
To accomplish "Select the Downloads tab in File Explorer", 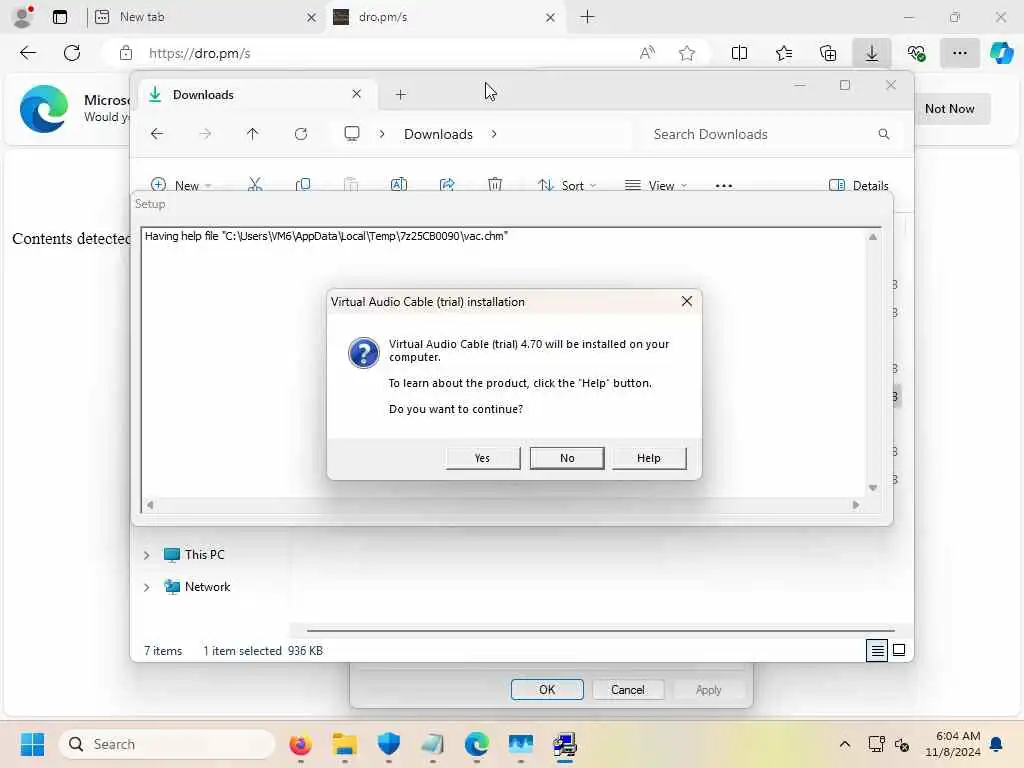I will [256, 95].
